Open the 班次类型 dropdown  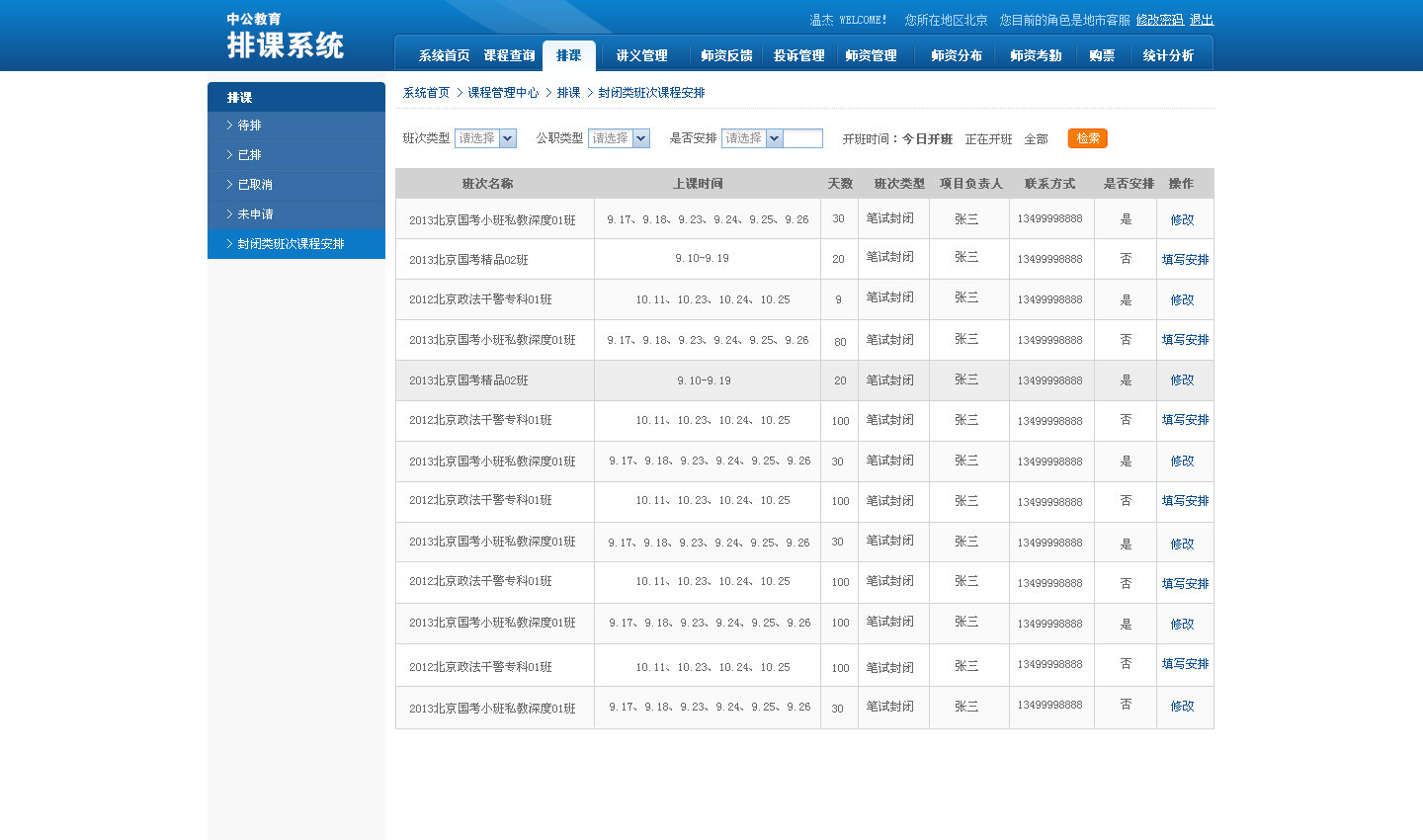(x=484, y=138)
